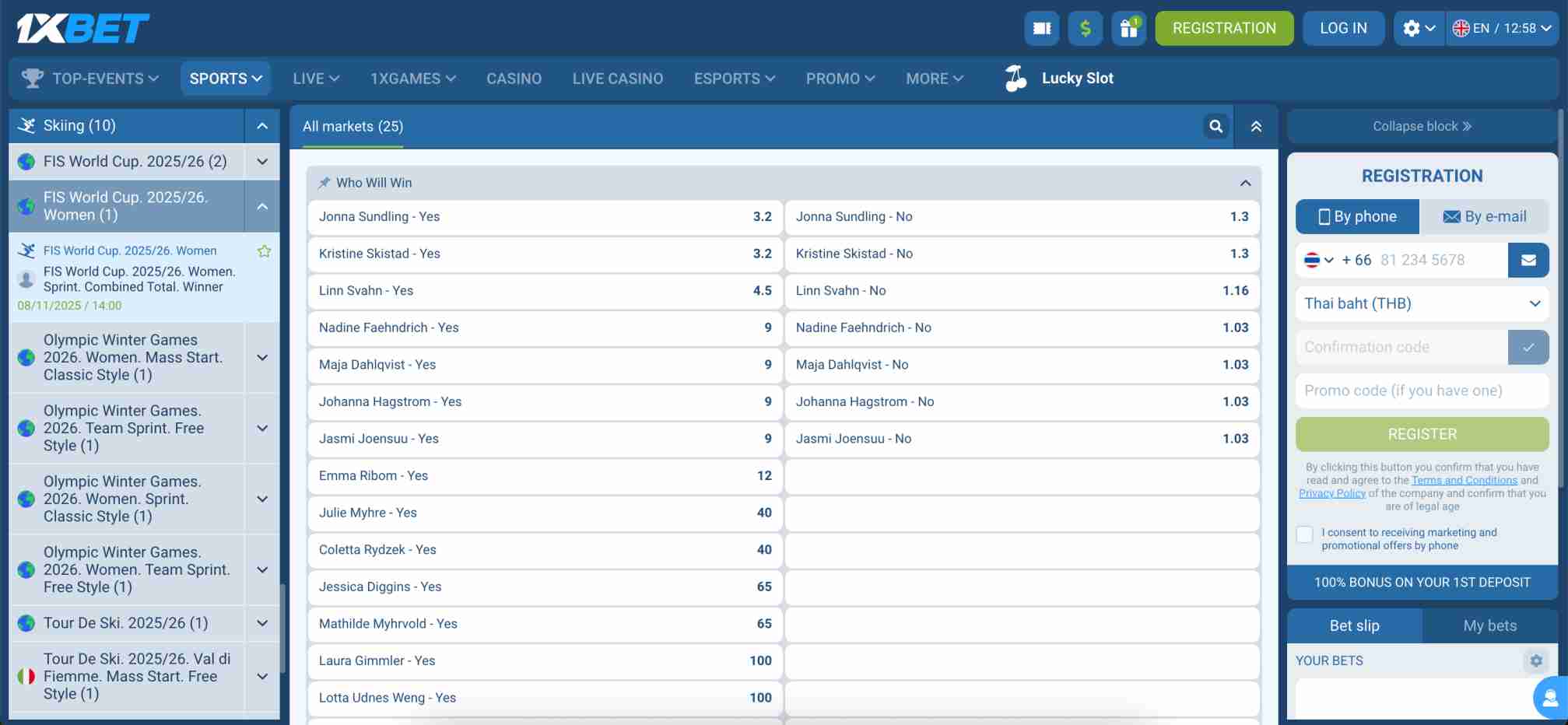Expand Olympic Team Sprint Free Style
The height and width of the screenshot is (725, 1568).
pos(262,428)
